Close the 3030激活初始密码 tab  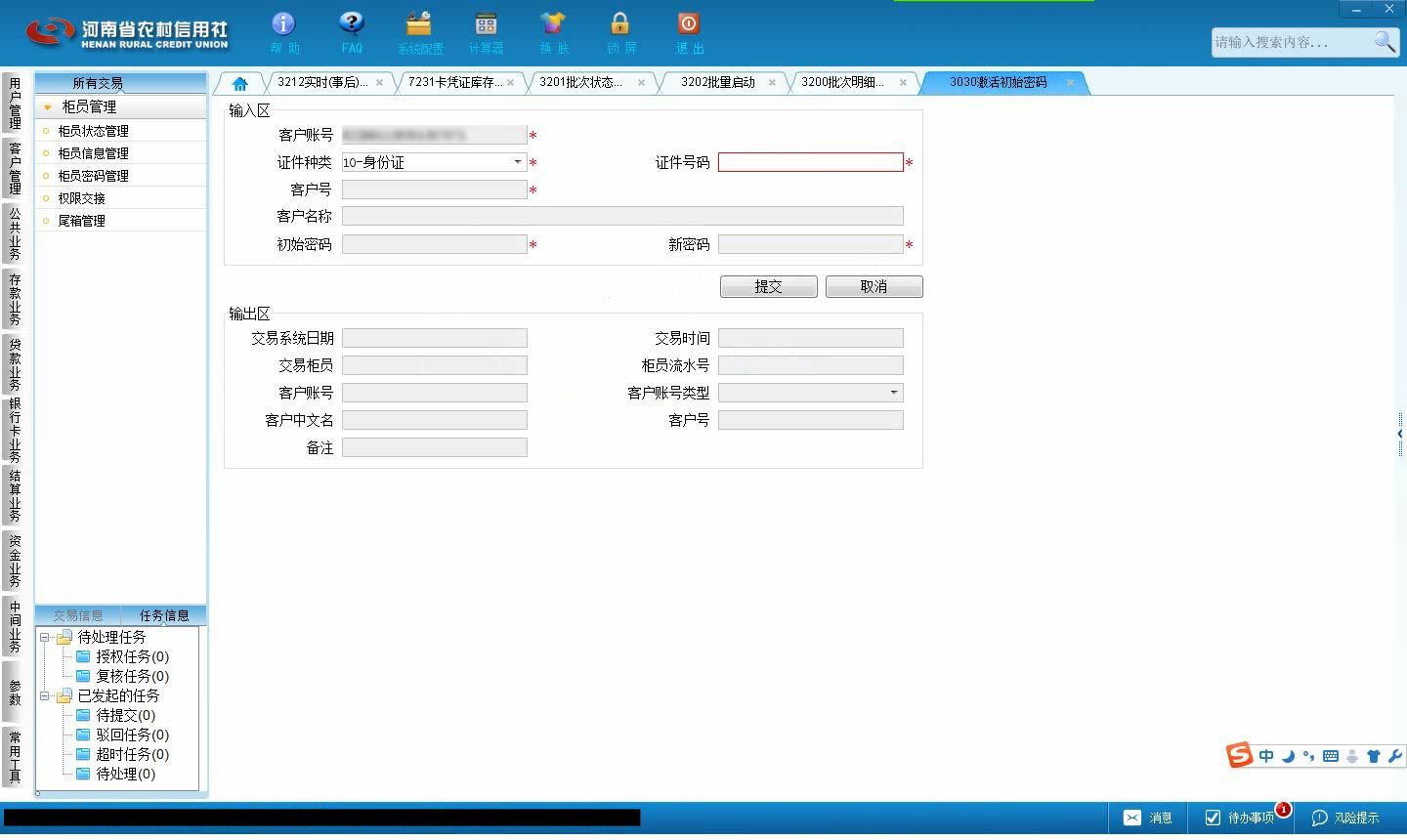click(x=1070, y=82)
